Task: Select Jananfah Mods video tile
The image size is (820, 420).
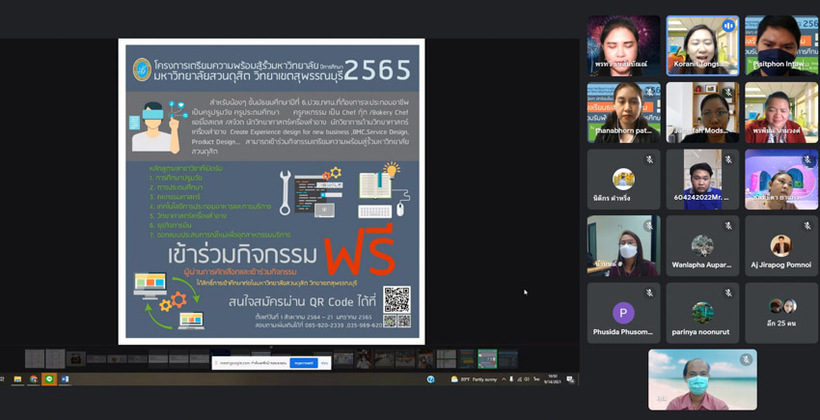Action: point(702,112)
